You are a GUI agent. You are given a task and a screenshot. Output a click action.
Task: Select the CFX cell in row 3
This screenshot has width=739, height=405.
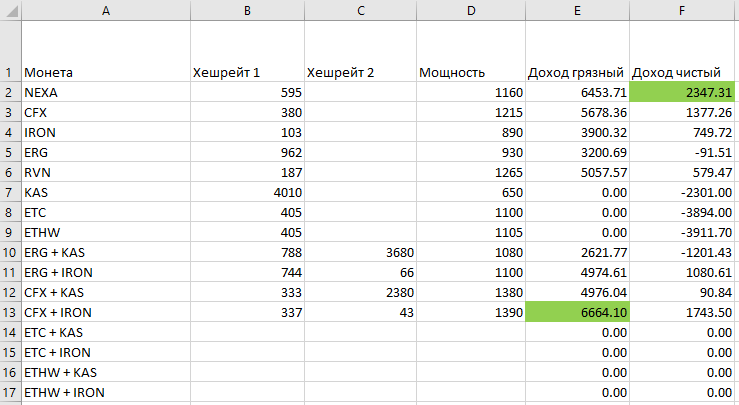tap(106, 112)
